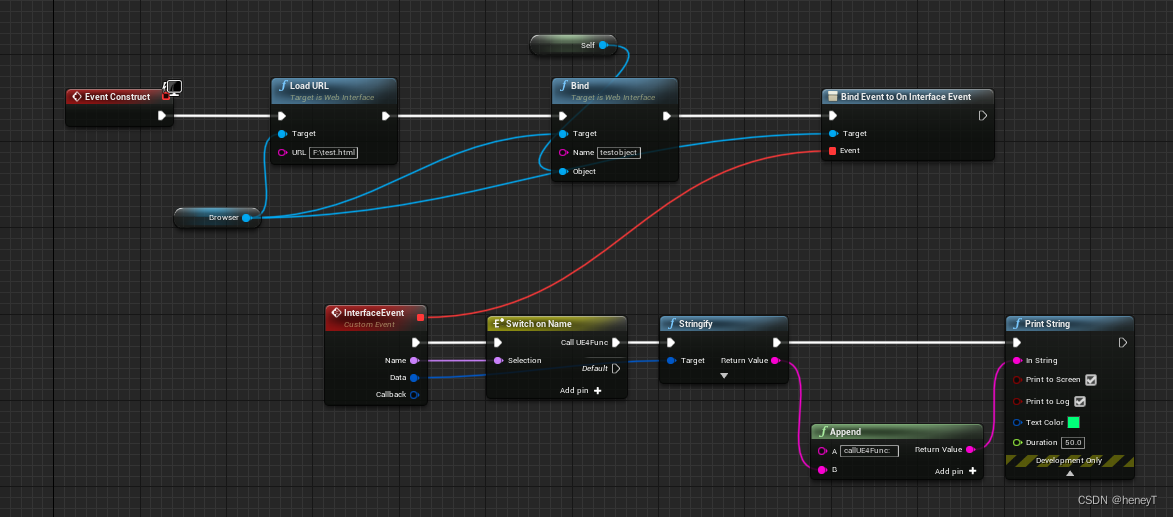Click Stringify Return Value pin
1173x517 pixels.
click(775, 361)
